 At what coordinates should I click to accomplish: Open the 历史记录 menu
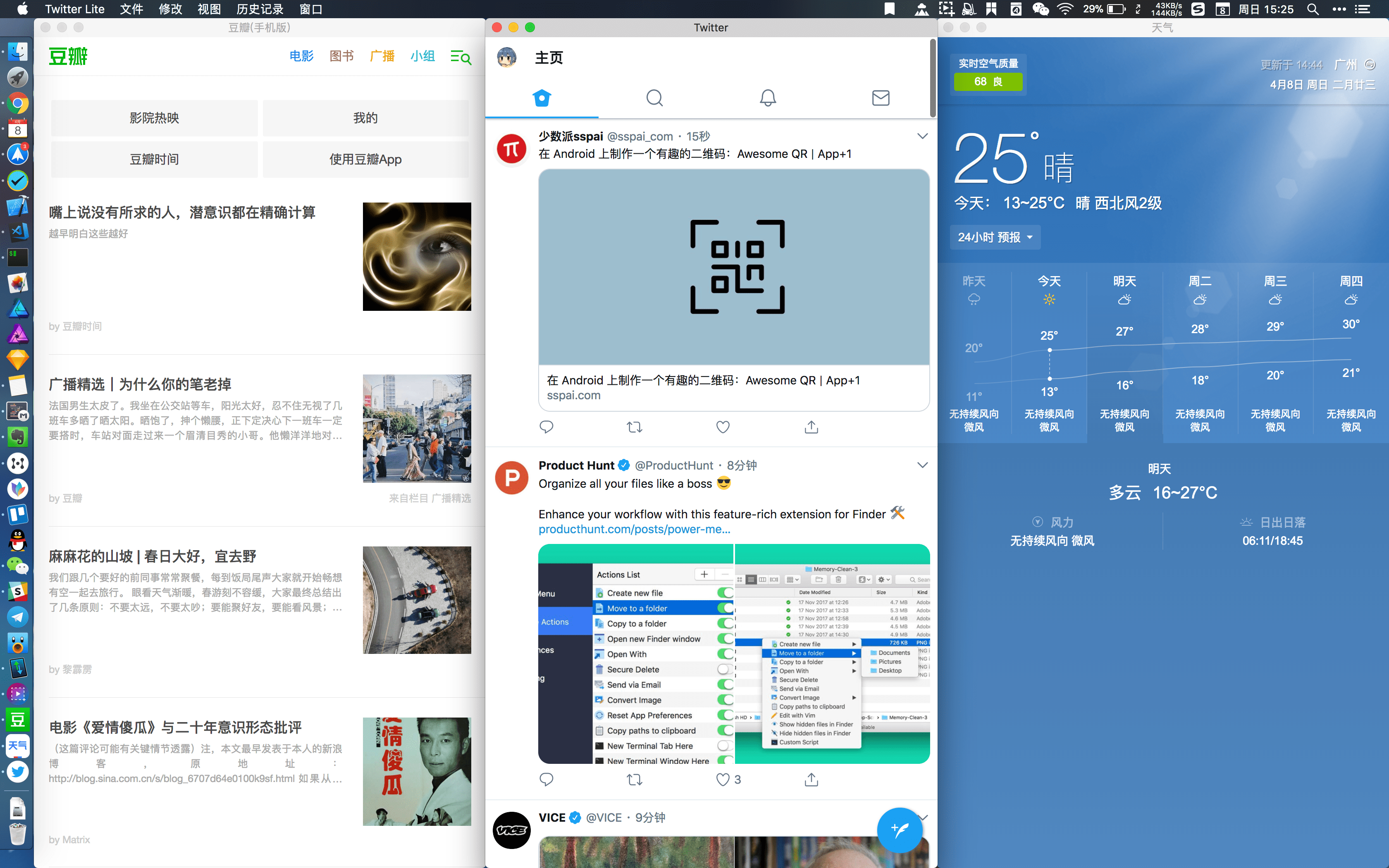pyautogui.click(x=260, y=9)
